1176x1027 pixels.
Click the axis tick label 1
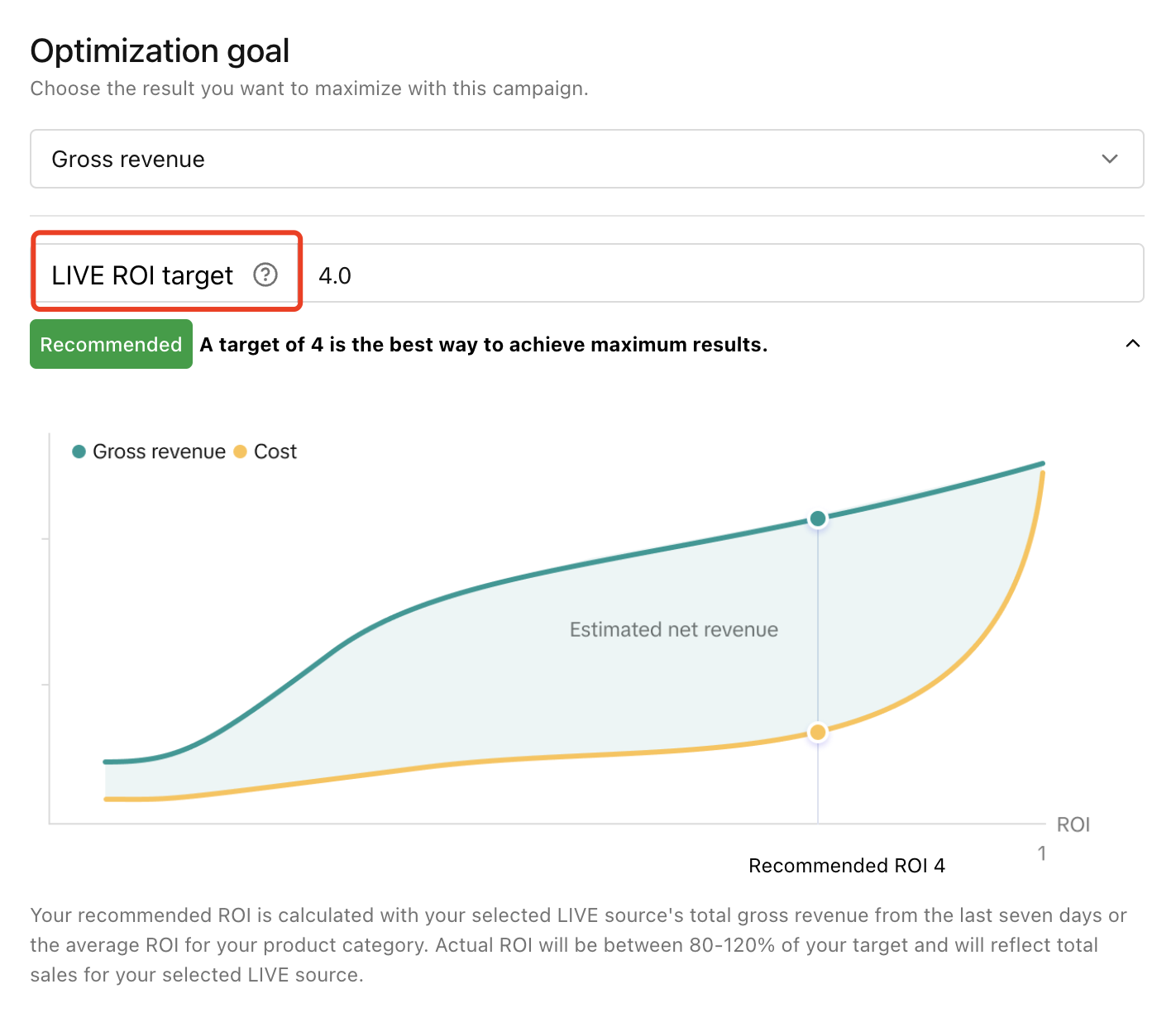(1042, 853)
